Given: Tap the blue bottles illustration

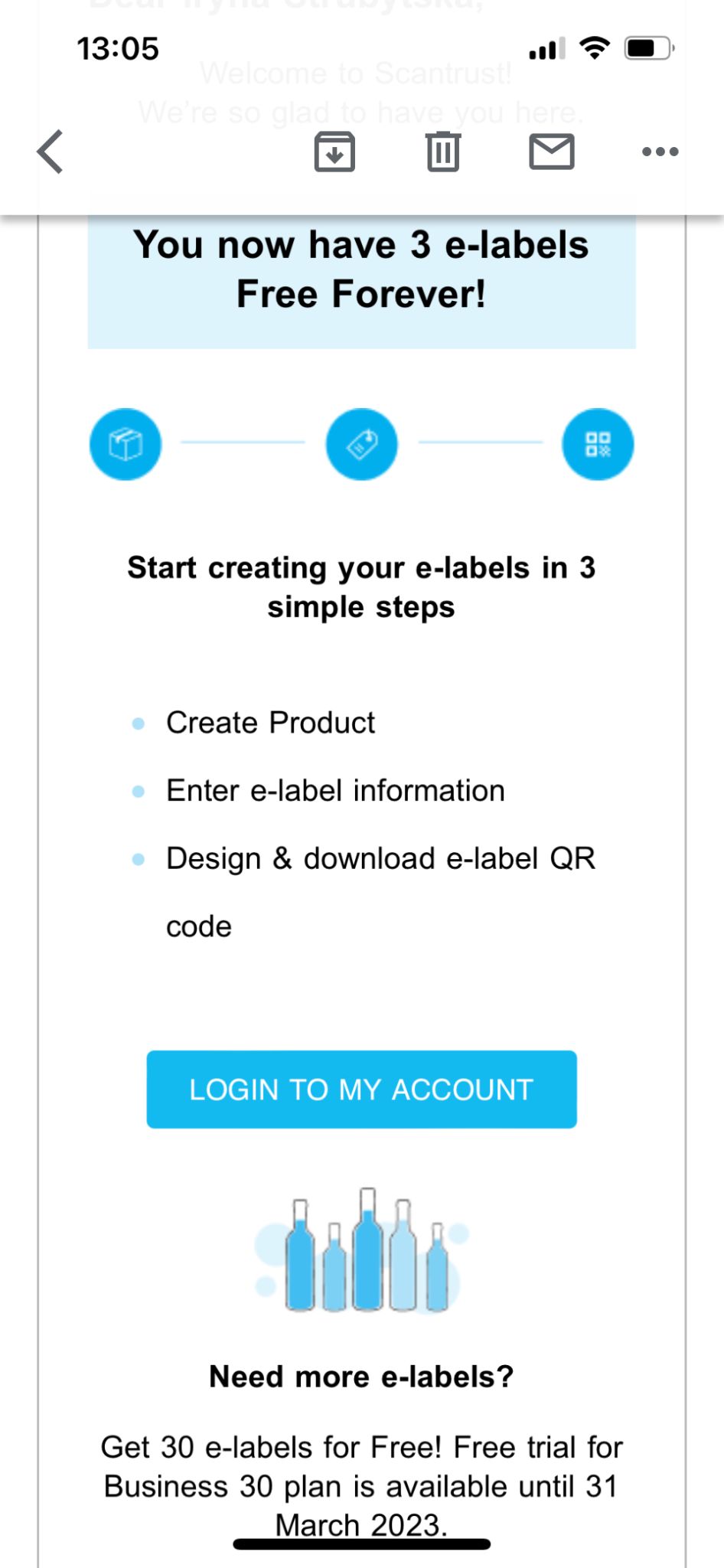Looking at the screenshot, I should click(x=362, y=1250).
